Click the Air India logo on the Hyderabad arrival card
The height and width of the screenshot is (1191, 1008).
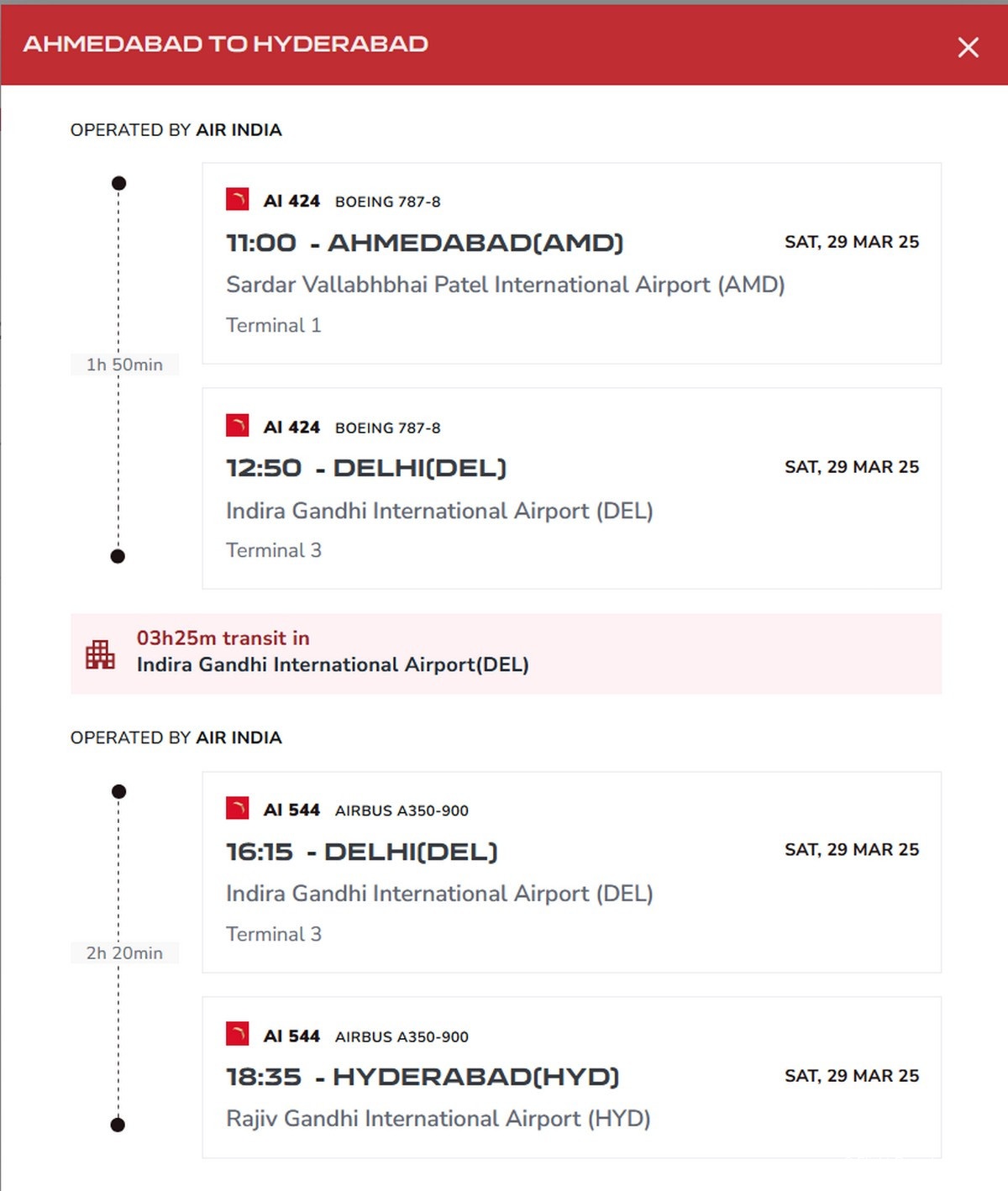click(238, 1035)
